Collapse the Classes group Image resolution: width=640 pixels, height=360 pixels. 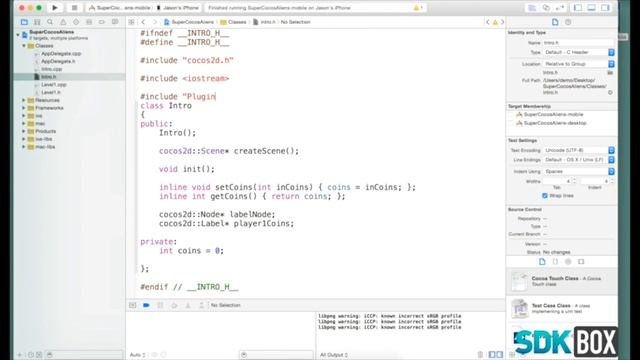pyautogui.click(x=24, y=46)
